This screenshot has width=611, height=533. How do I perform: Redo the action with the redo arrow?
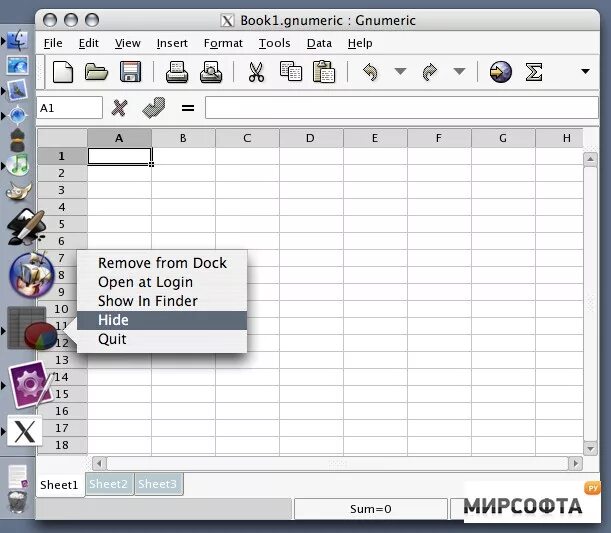(430, 72)
